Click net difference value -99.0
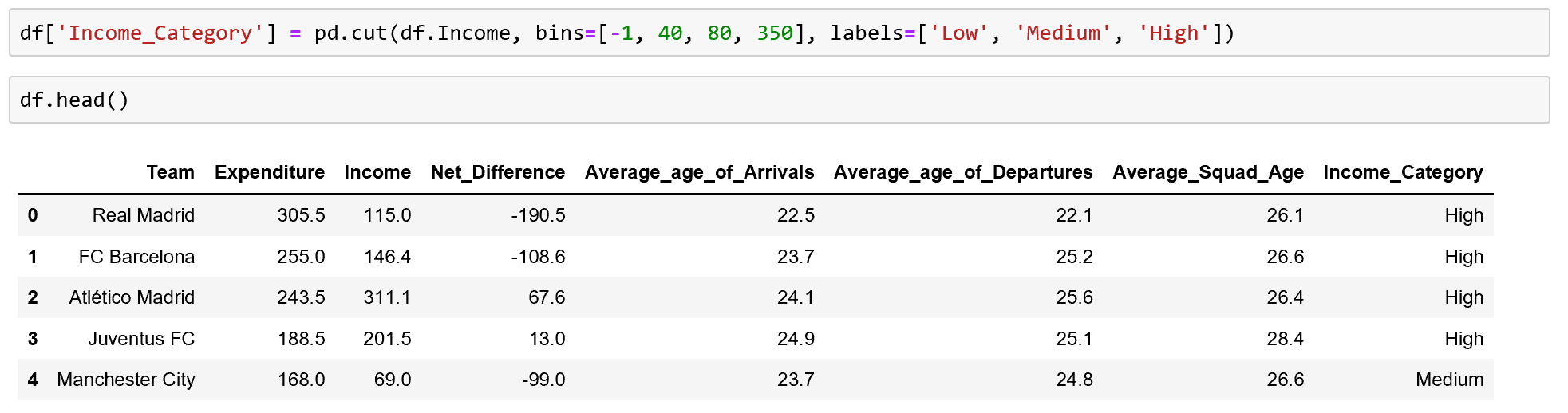Viewport: 1568px width, 413px height. pos(543,380)
